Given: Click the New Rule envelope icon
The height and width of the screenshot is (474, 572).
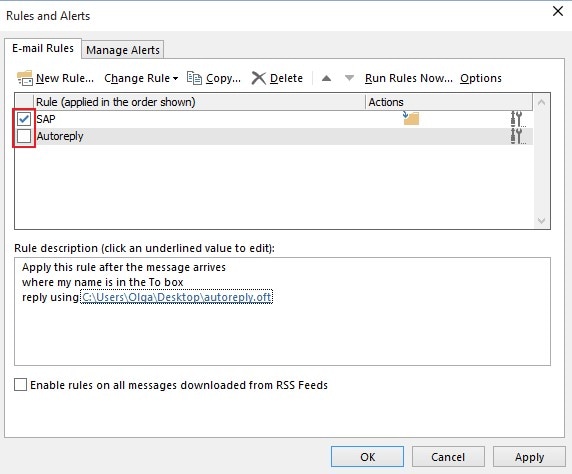Looking at the screenshot, I should [25, 78].
